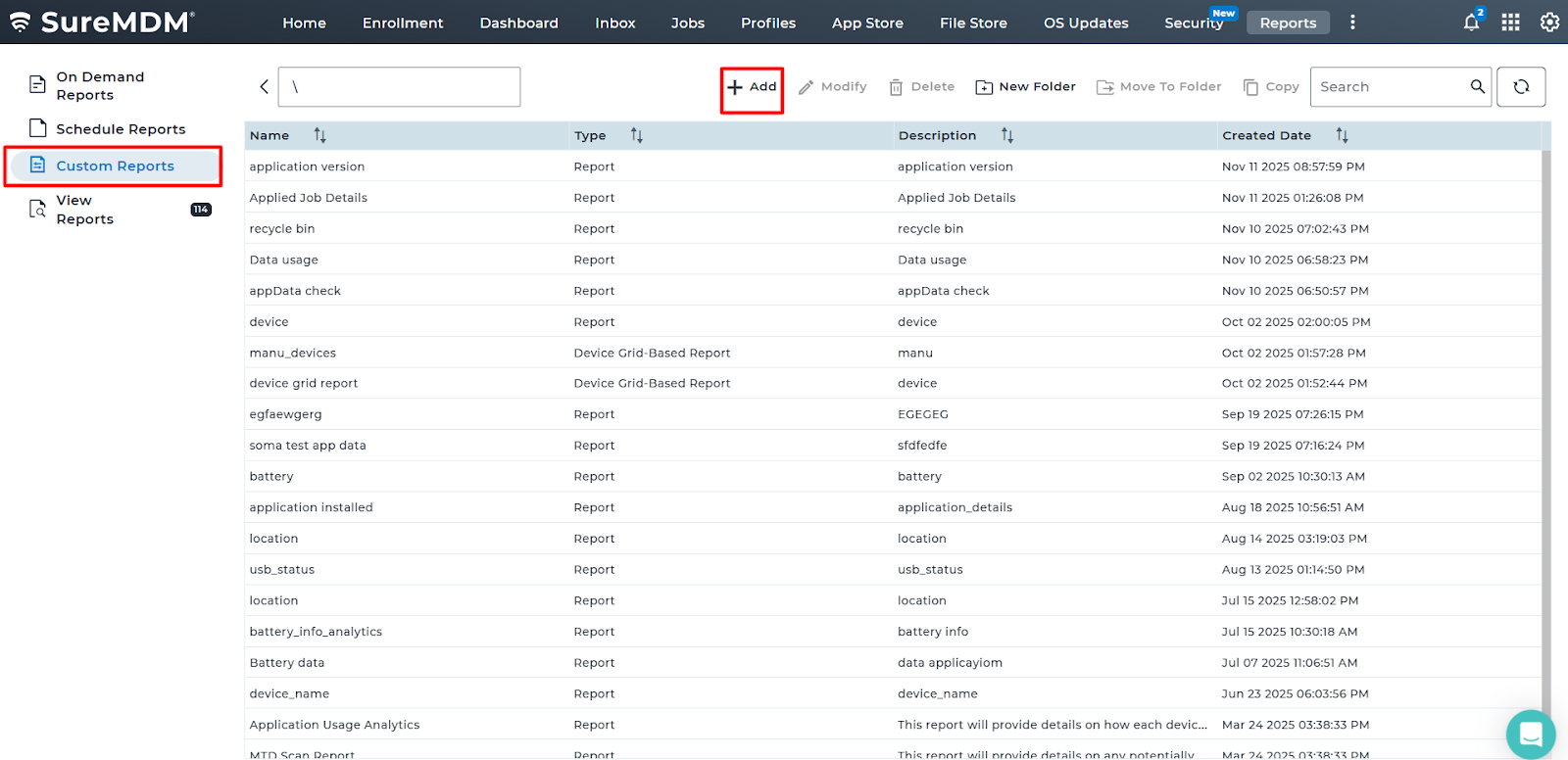Open the settings gear icon
This screenshot has width=1568, height=760.
(x=1549, y=23)
